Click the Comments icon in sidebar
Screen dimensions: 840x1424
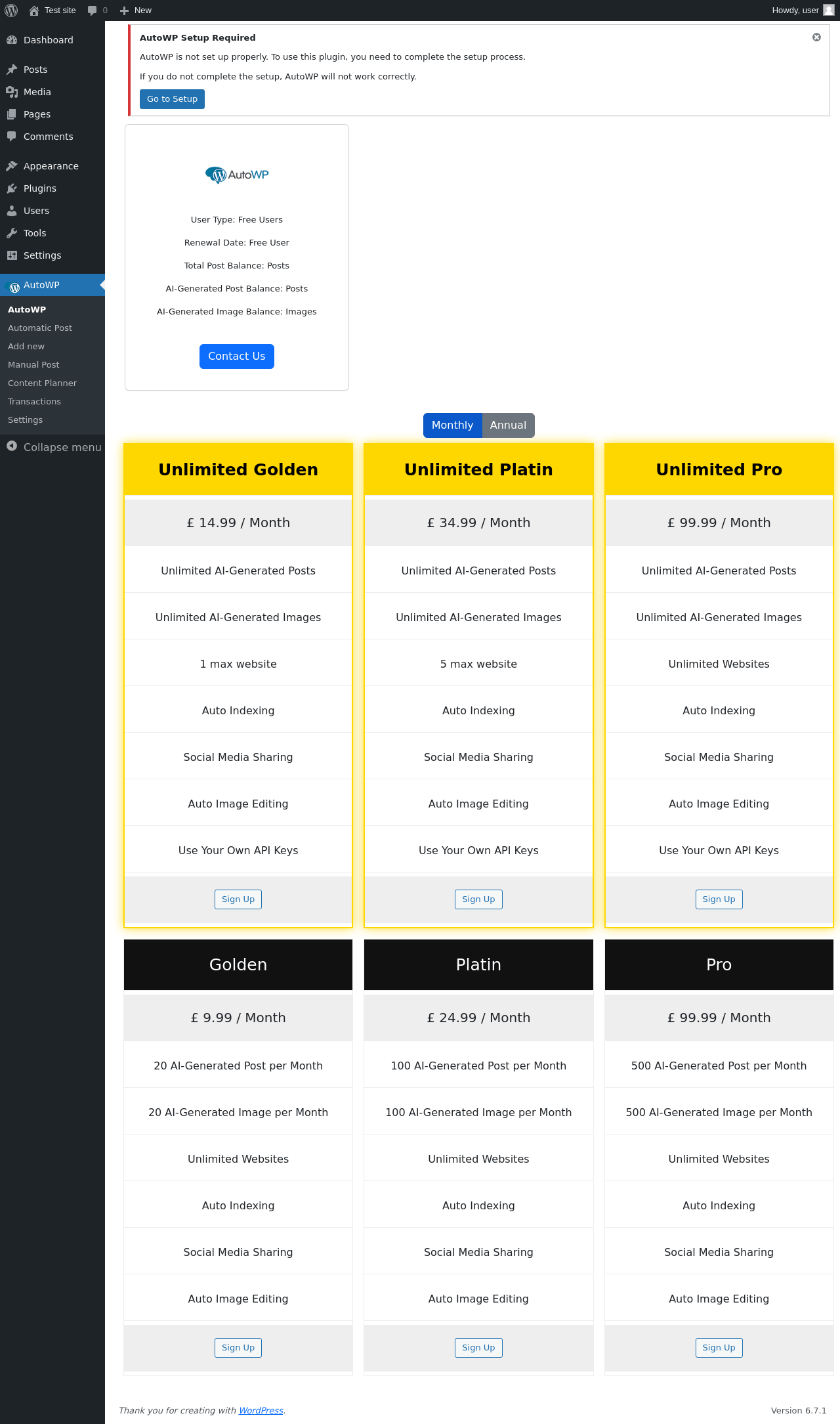coord(12,137)
